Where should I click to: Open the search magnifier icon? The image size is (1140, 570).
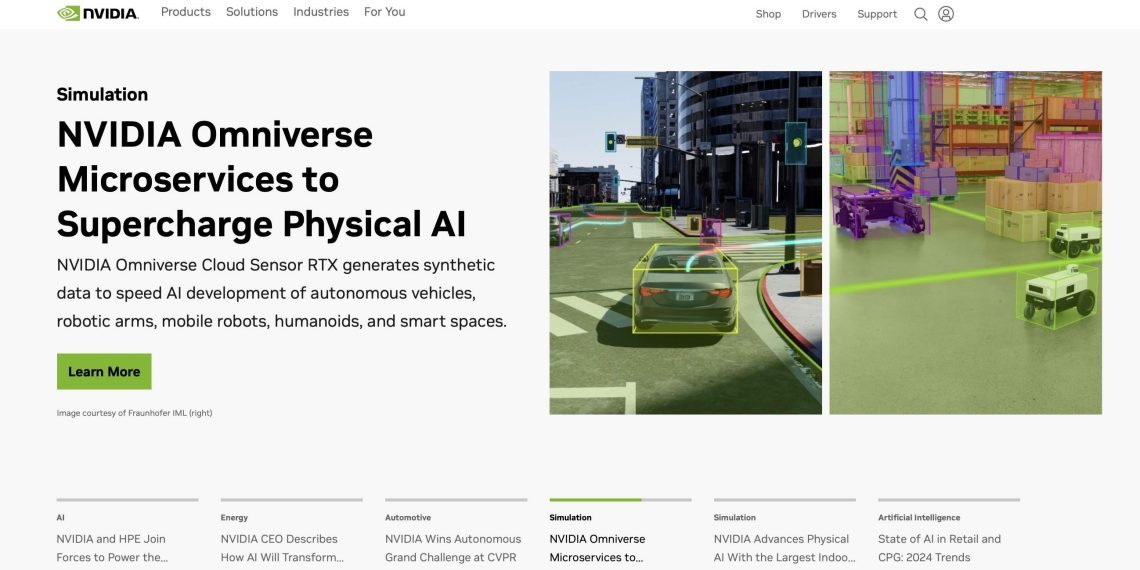coord(920,14)
